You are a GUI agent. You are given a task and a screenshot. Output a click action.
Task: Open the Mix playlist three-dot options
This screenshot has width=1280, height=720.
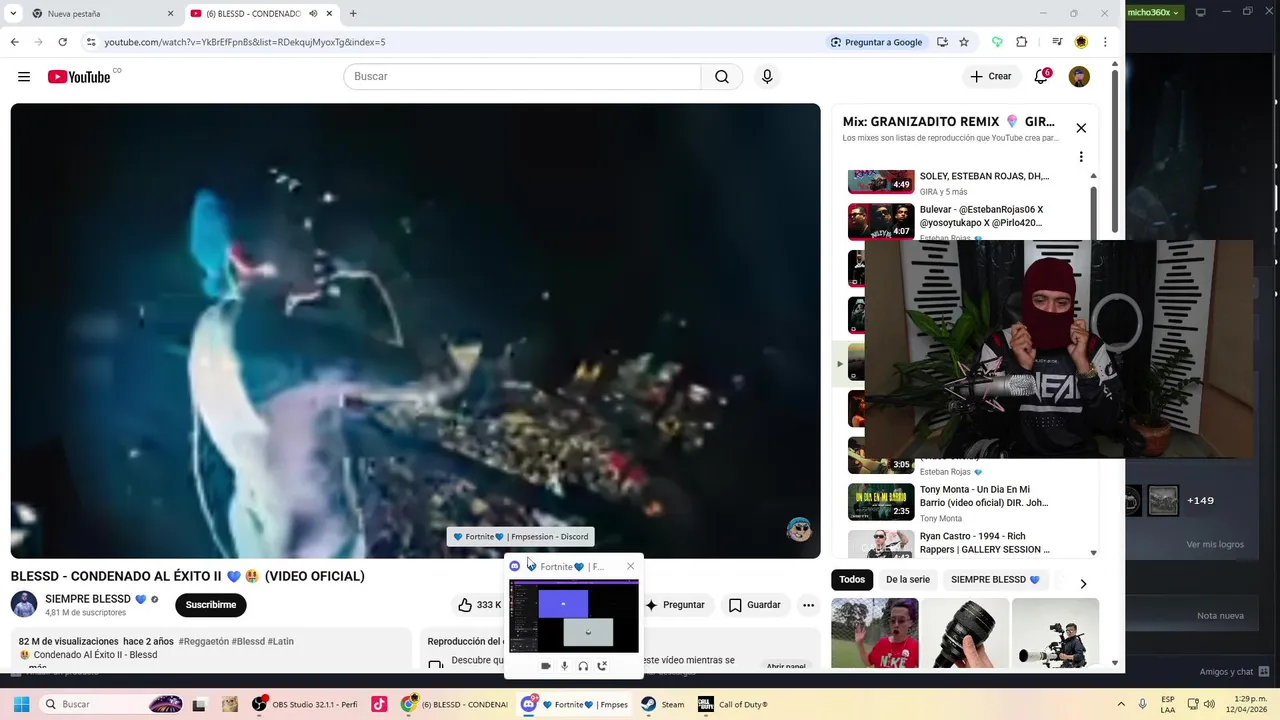(1081, 157)
